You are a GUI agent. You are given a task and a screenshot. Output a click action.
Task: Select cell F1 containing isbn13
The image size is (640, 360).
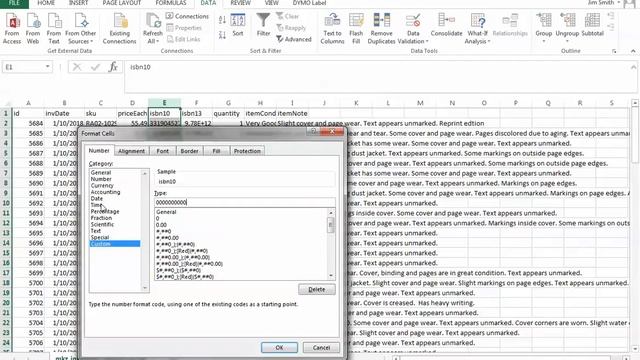click(196, 113)
